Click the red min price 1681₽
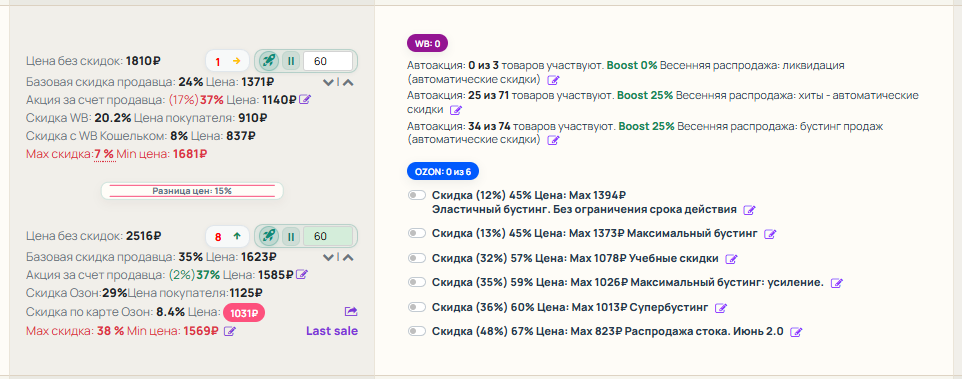The height and width of the screenshot is (379, 962). point(190,154)
